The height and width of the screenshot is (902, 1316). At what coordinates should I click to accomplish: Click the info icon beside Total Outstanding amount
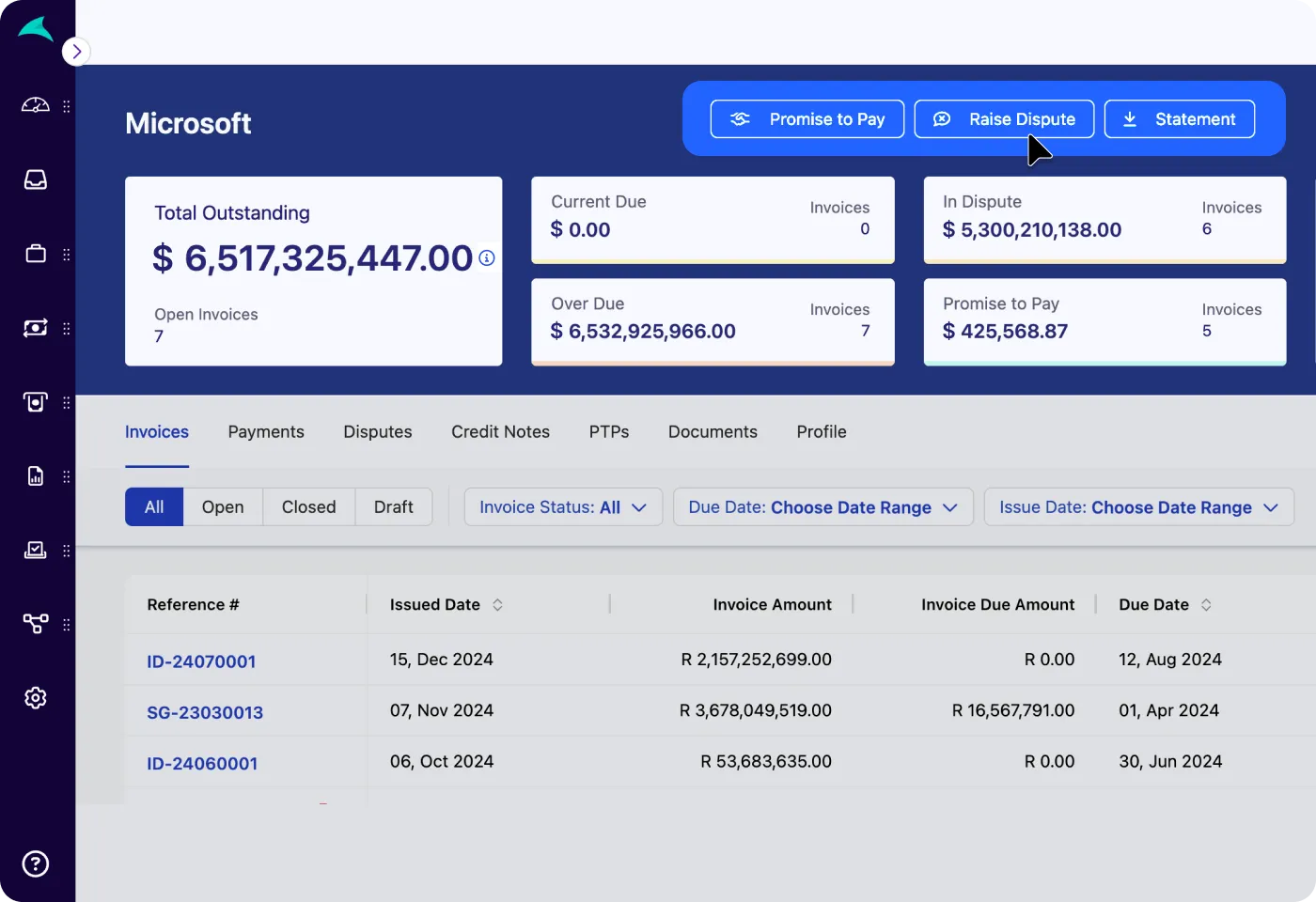487,257
